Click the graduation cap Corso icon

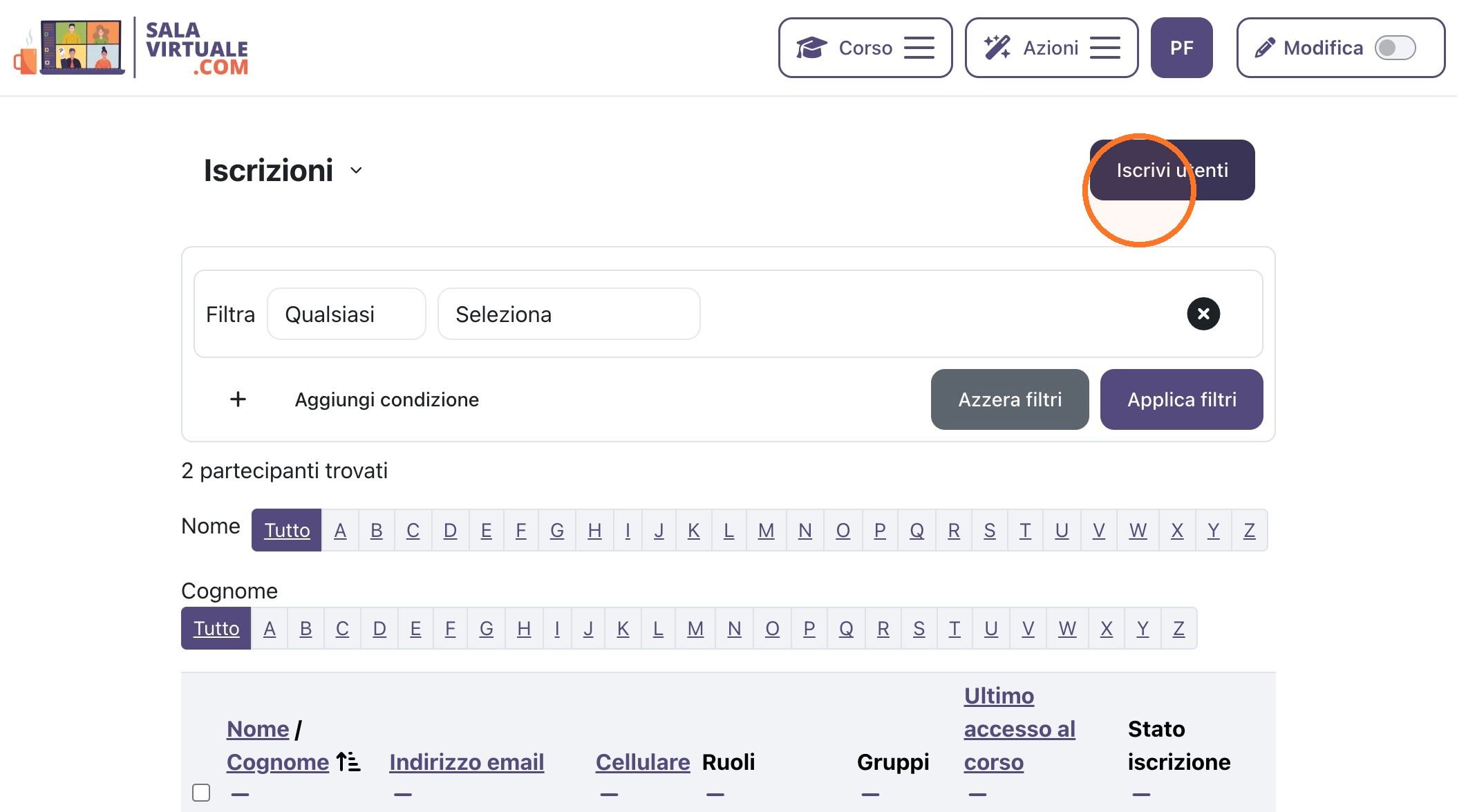tap(811, 48)
